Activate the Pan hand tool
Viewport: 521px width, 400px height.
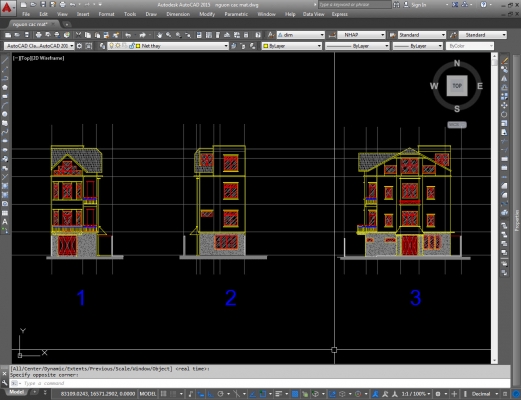160,35
